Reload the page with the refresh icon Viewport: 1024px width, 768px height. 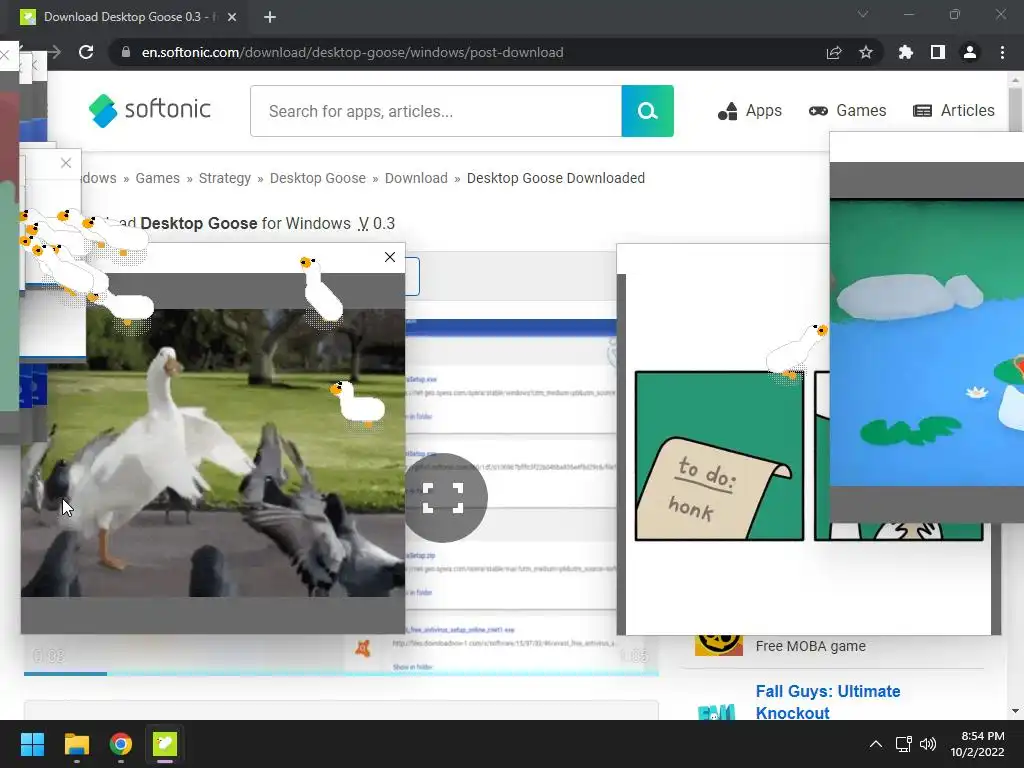86,52
